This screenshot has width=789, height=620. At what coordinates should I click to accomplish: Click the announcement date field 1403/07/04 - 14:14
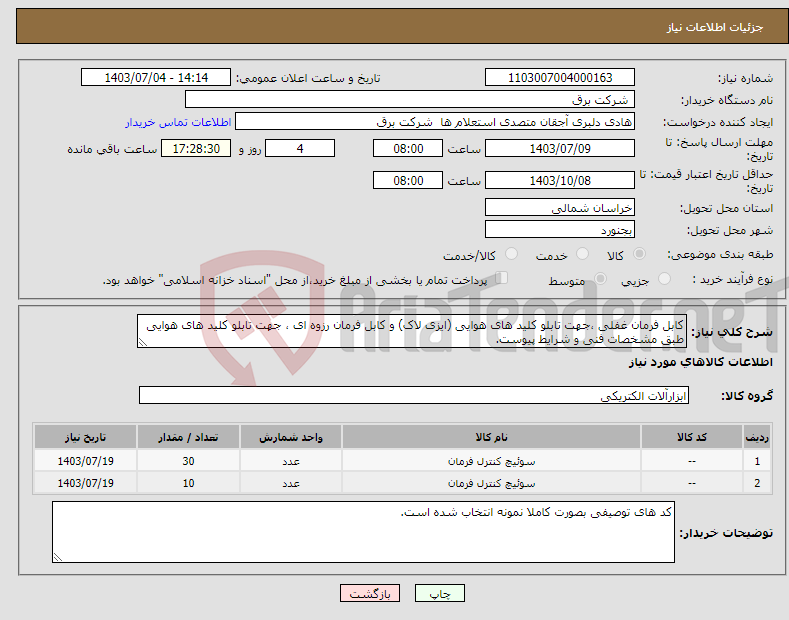click(x=156, y=78)
